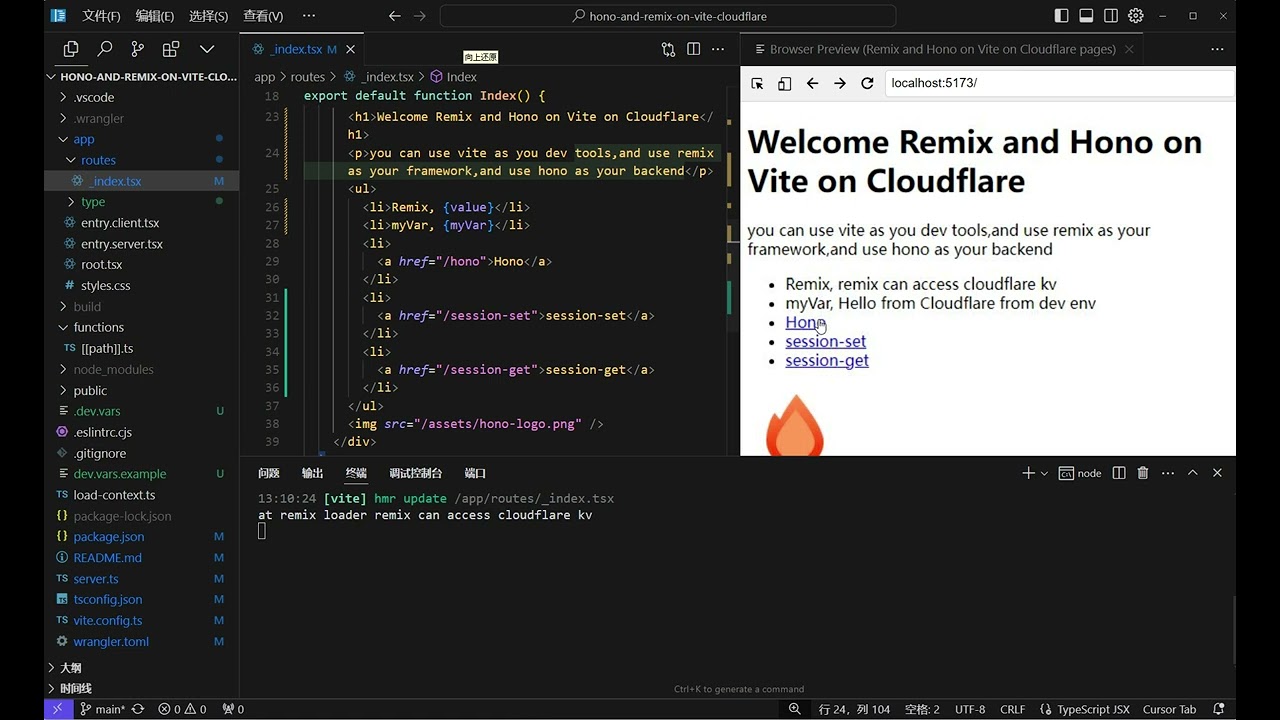Go back in the Browser Preview
Viewport: 1280px width, 720px height.
click(812, 83)
